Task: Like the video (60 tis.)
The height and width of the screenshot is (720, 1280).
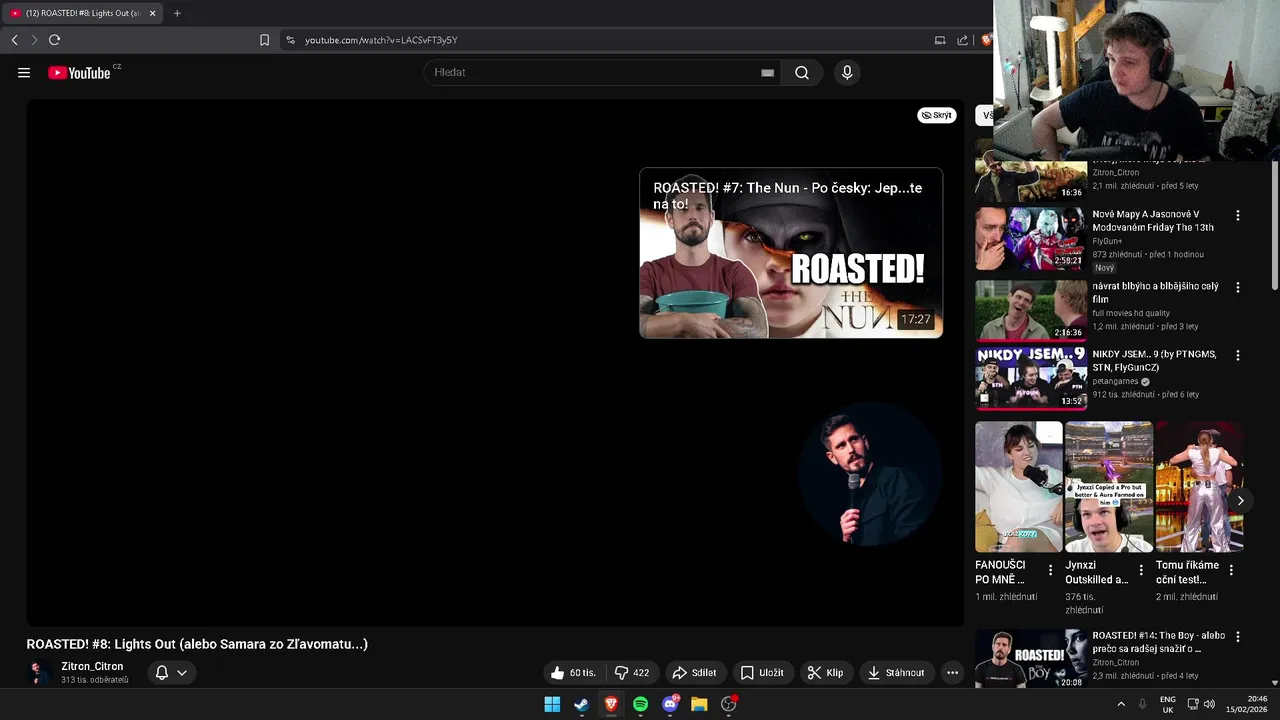Action: click(x=574, y=673)
